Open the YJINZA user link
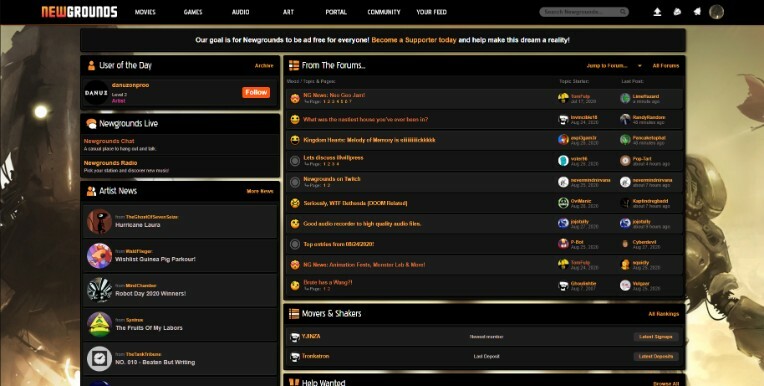 point(311,336)
